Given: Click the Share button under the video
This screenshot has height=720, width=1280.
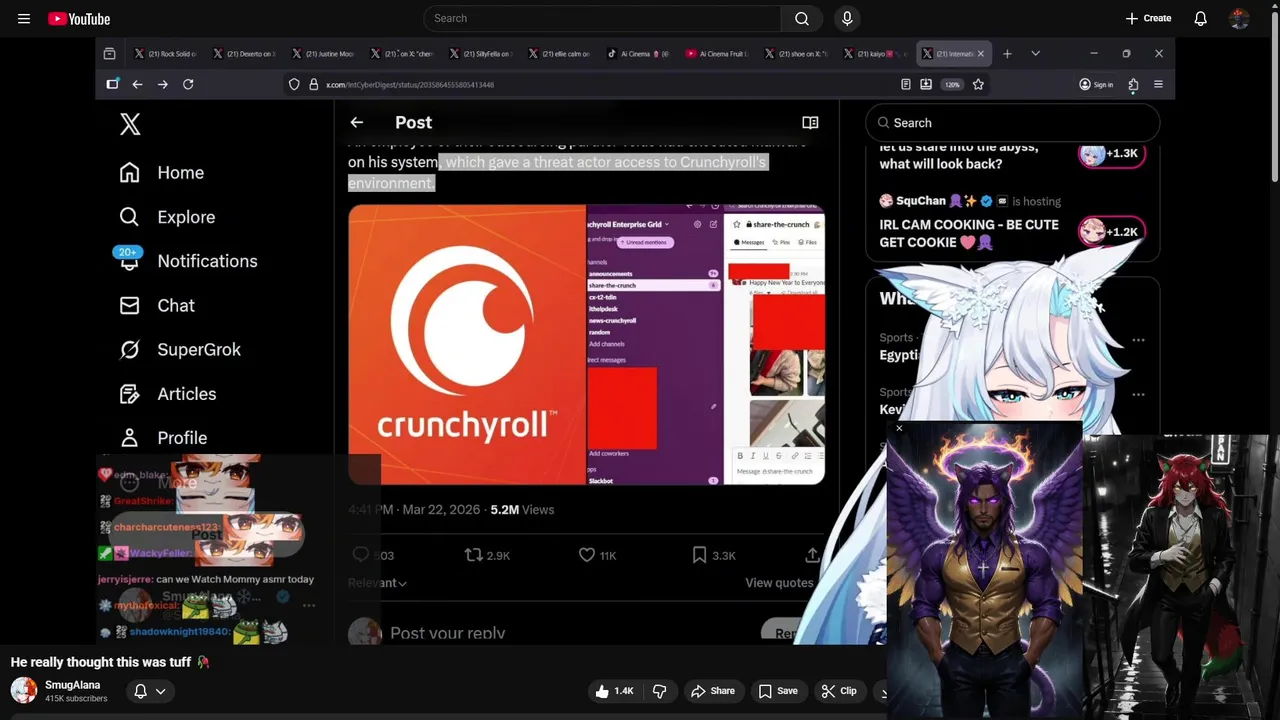Looking at the screenshot, I should pos(713,691).
